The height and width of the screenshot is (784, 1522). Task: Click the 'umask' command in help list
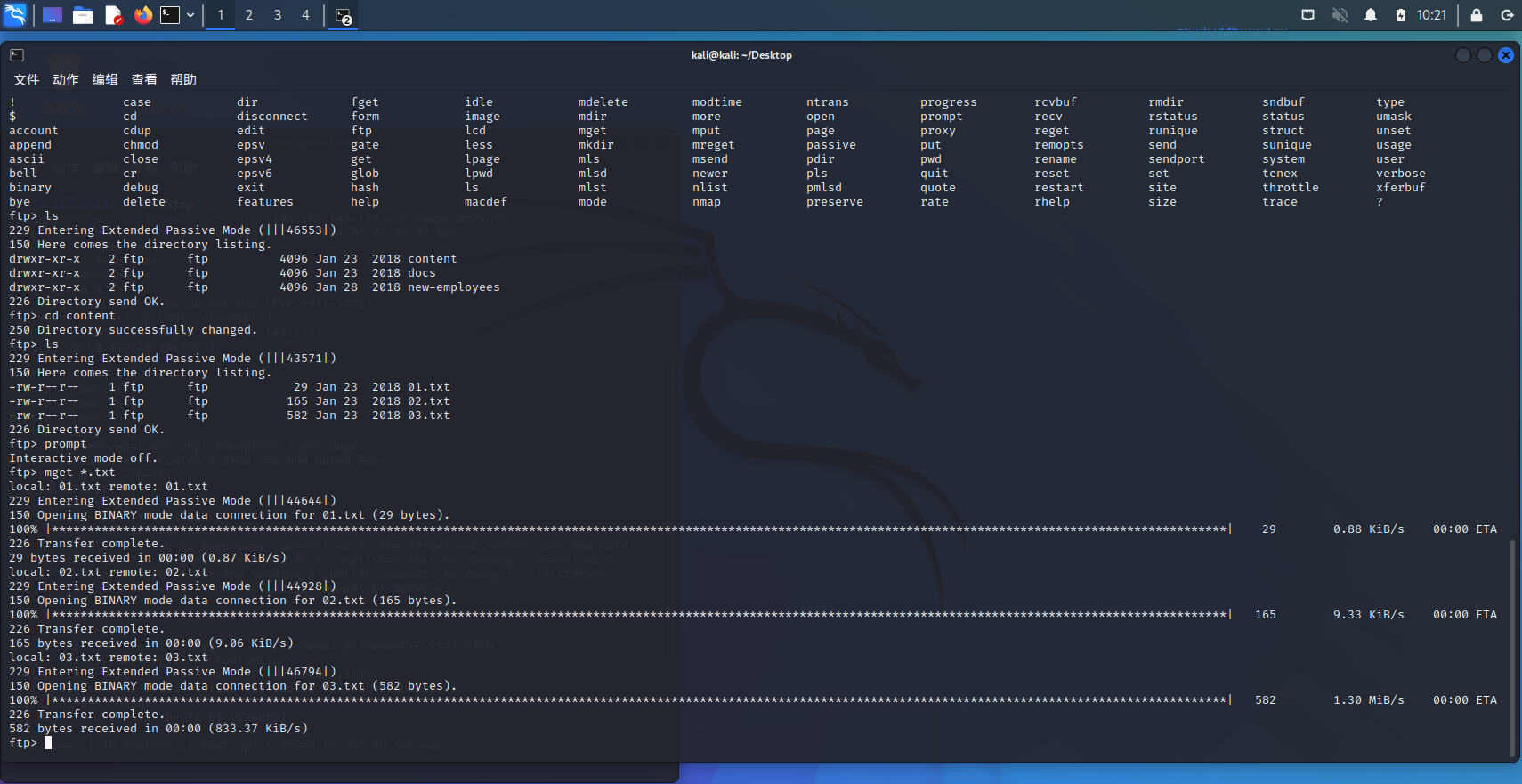click(x=1394, y=117)
